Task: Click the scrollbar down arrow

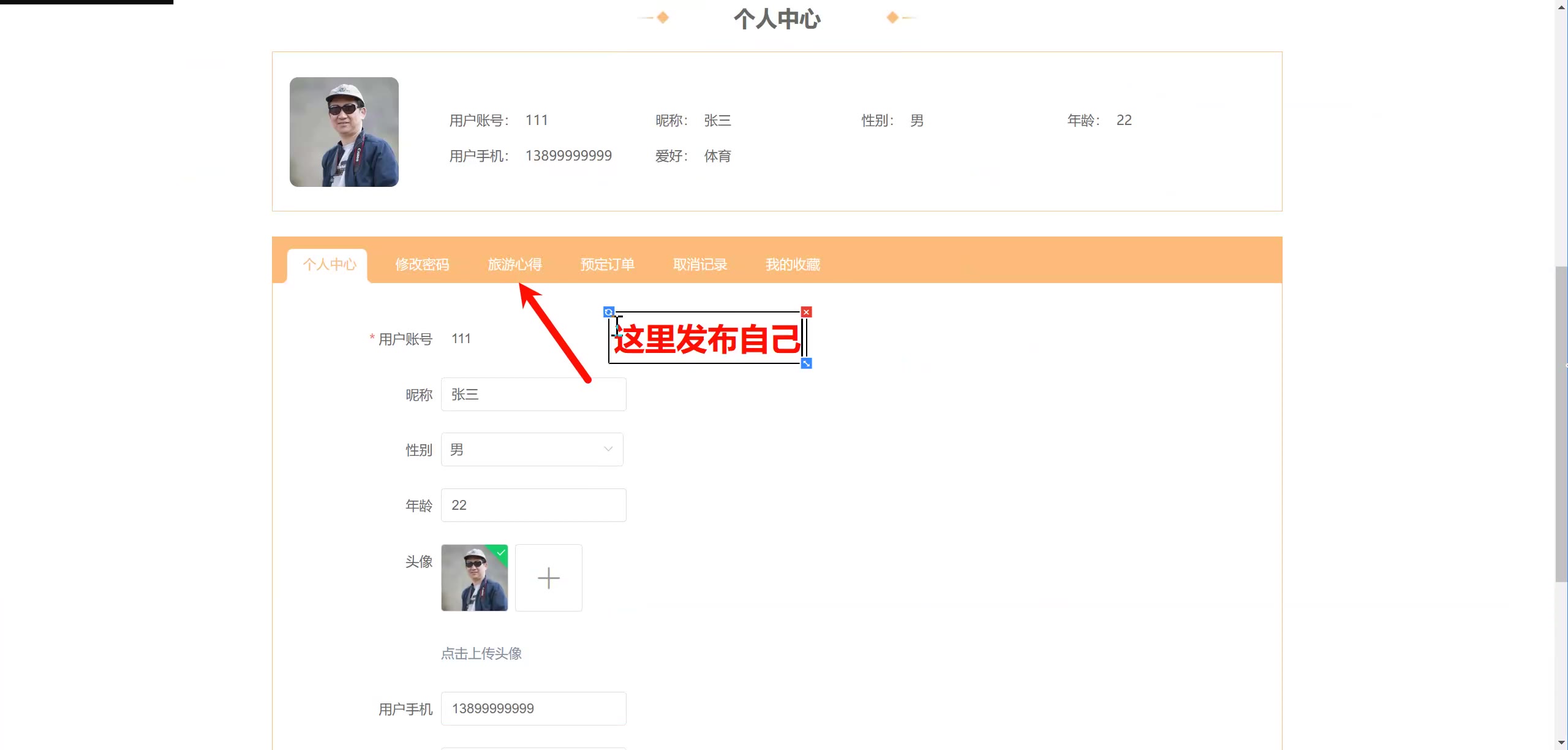Action: click(x=1561, y=743)
